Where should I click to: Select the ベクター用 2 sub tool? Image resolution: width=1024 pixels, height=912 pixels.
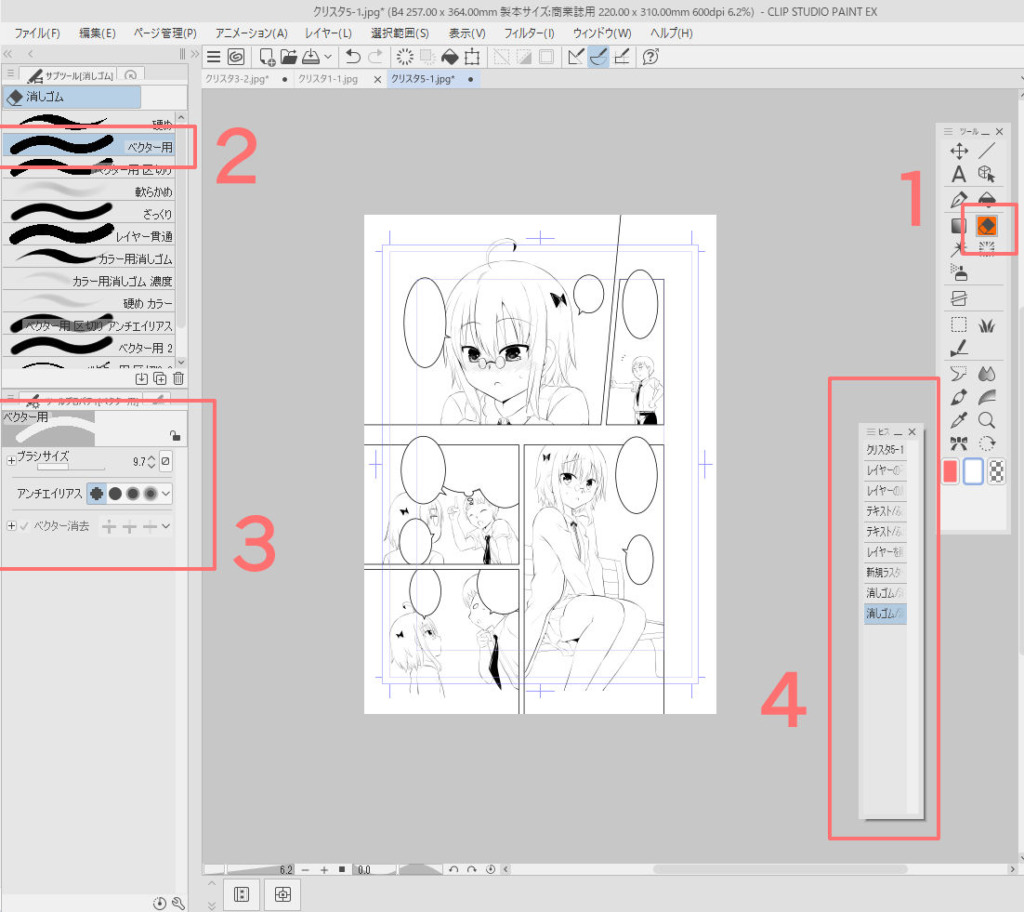click(88, 347)
